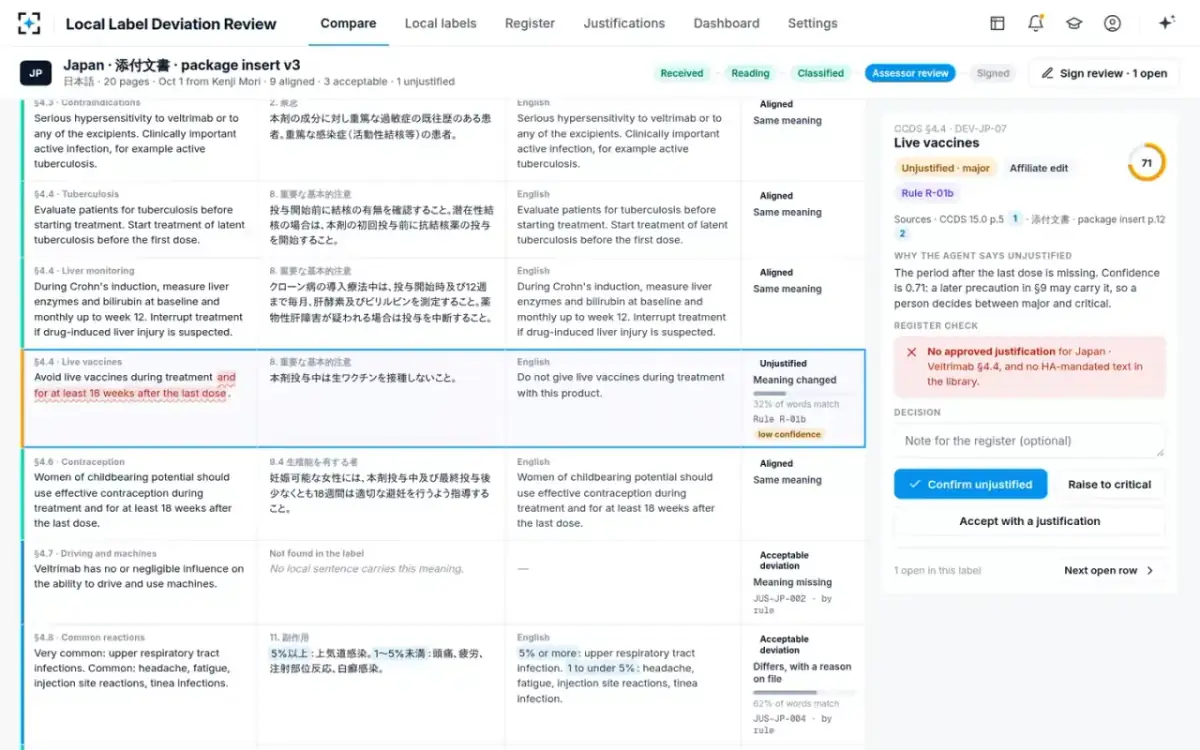Confirm the deviation as unjustified
Screen dimensions: 1200x750
pyautogui.click(x=970, y=484)
